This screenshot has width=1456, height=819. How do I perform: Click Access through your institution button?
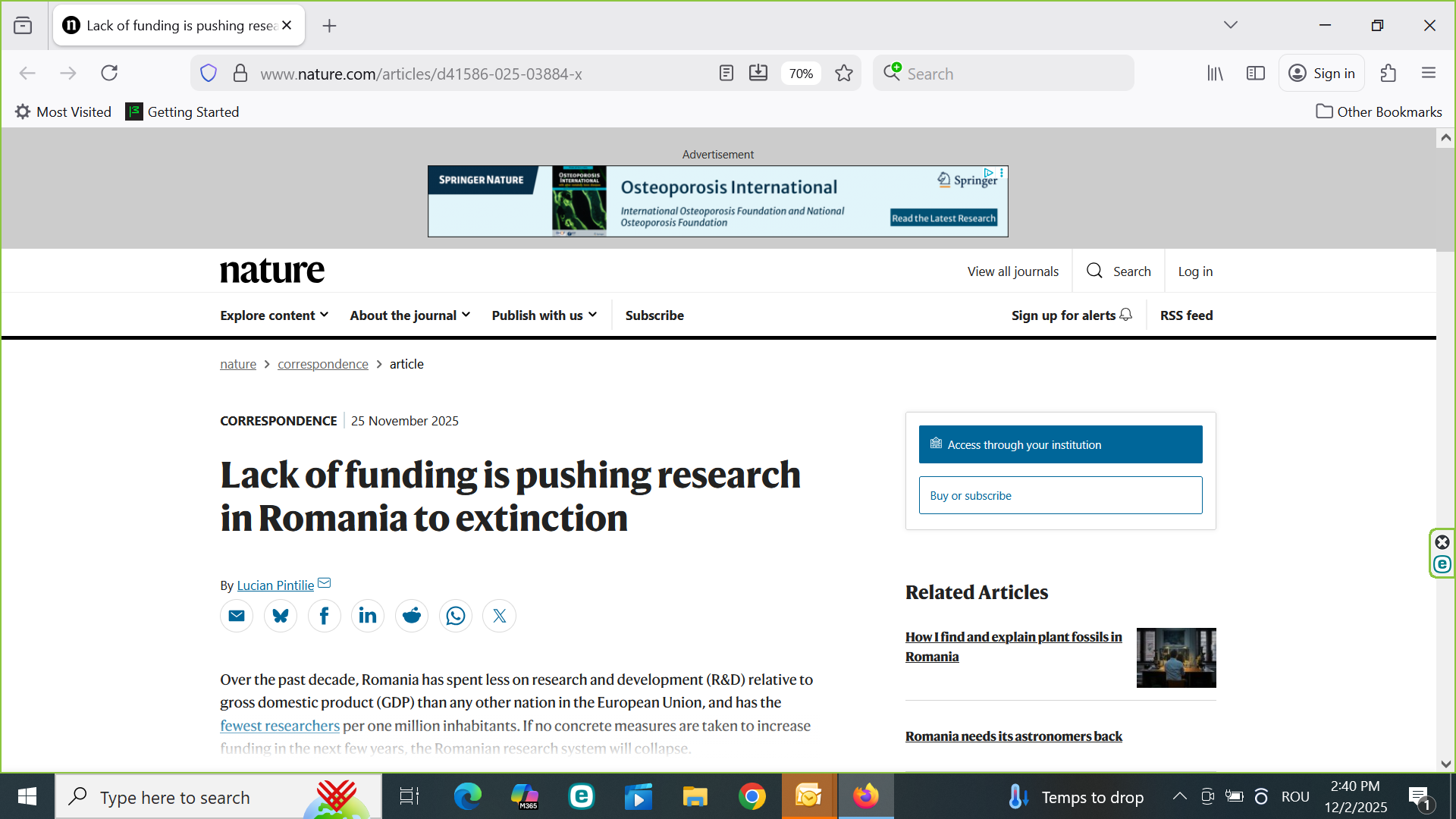pos(1060,444)
